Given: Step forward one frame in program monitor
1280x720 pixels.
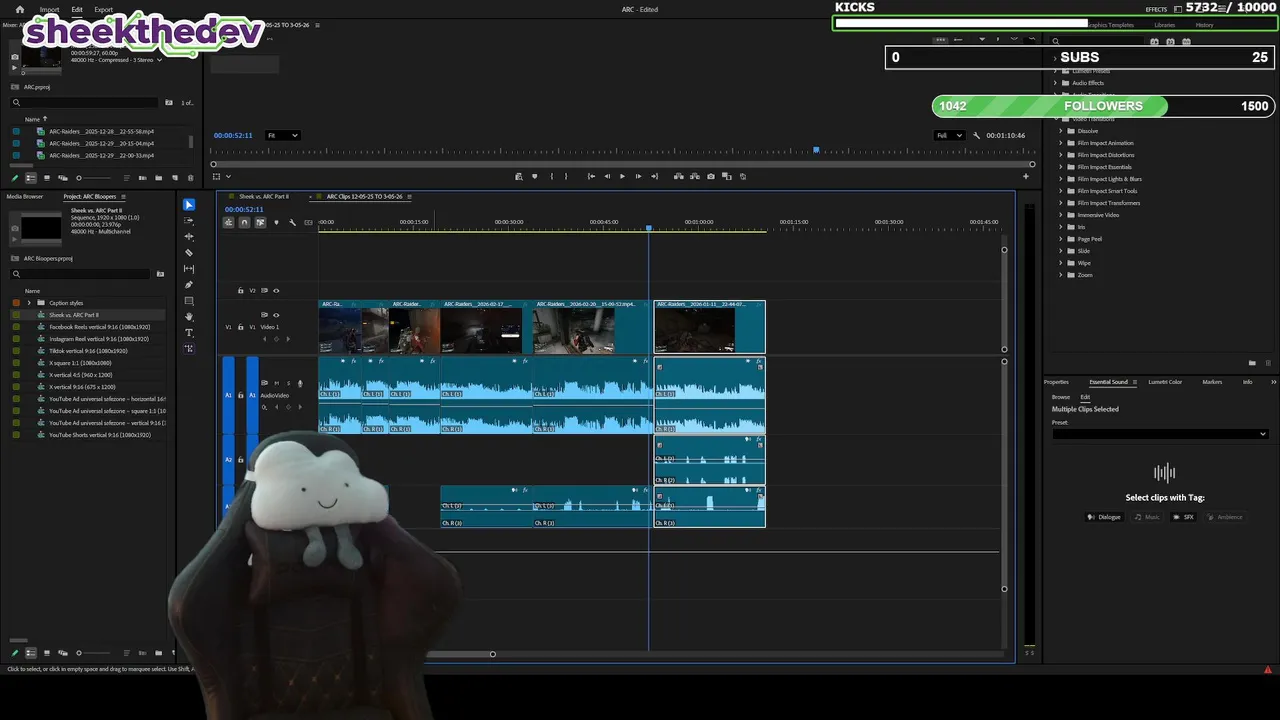Looking at the screenshot, I should [638, 176].
